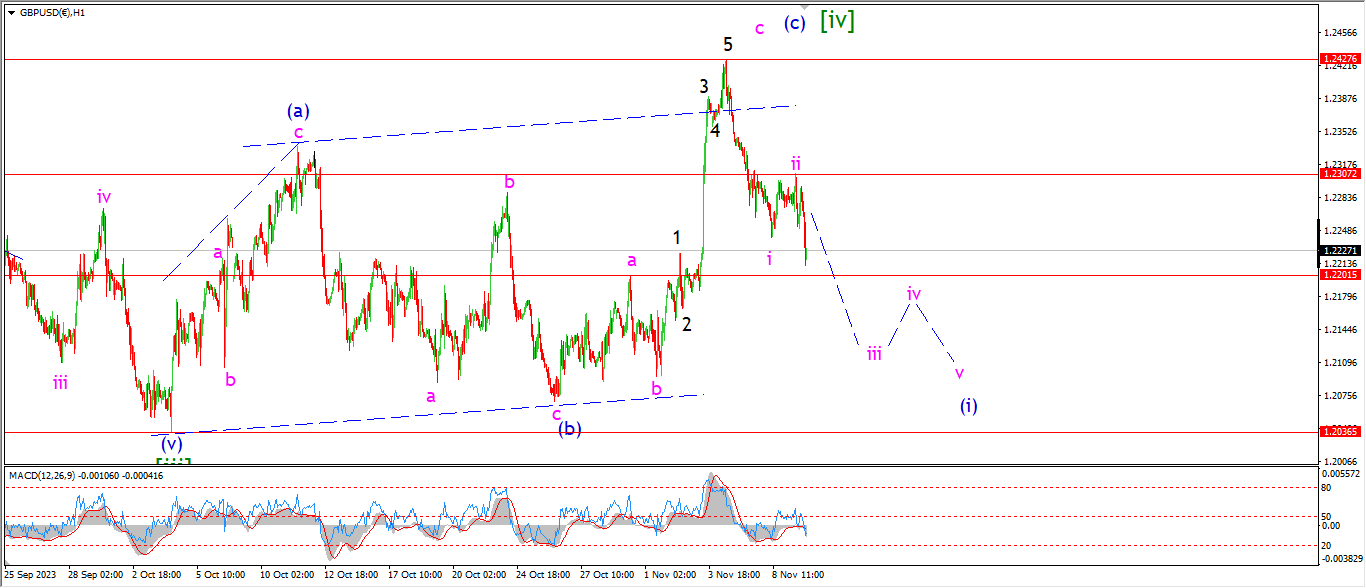Image resolution: width=1366 pixels, height=588 pixels.
Task: Click the gray chart shift triangle marker
Action: [x=805, y=5]
